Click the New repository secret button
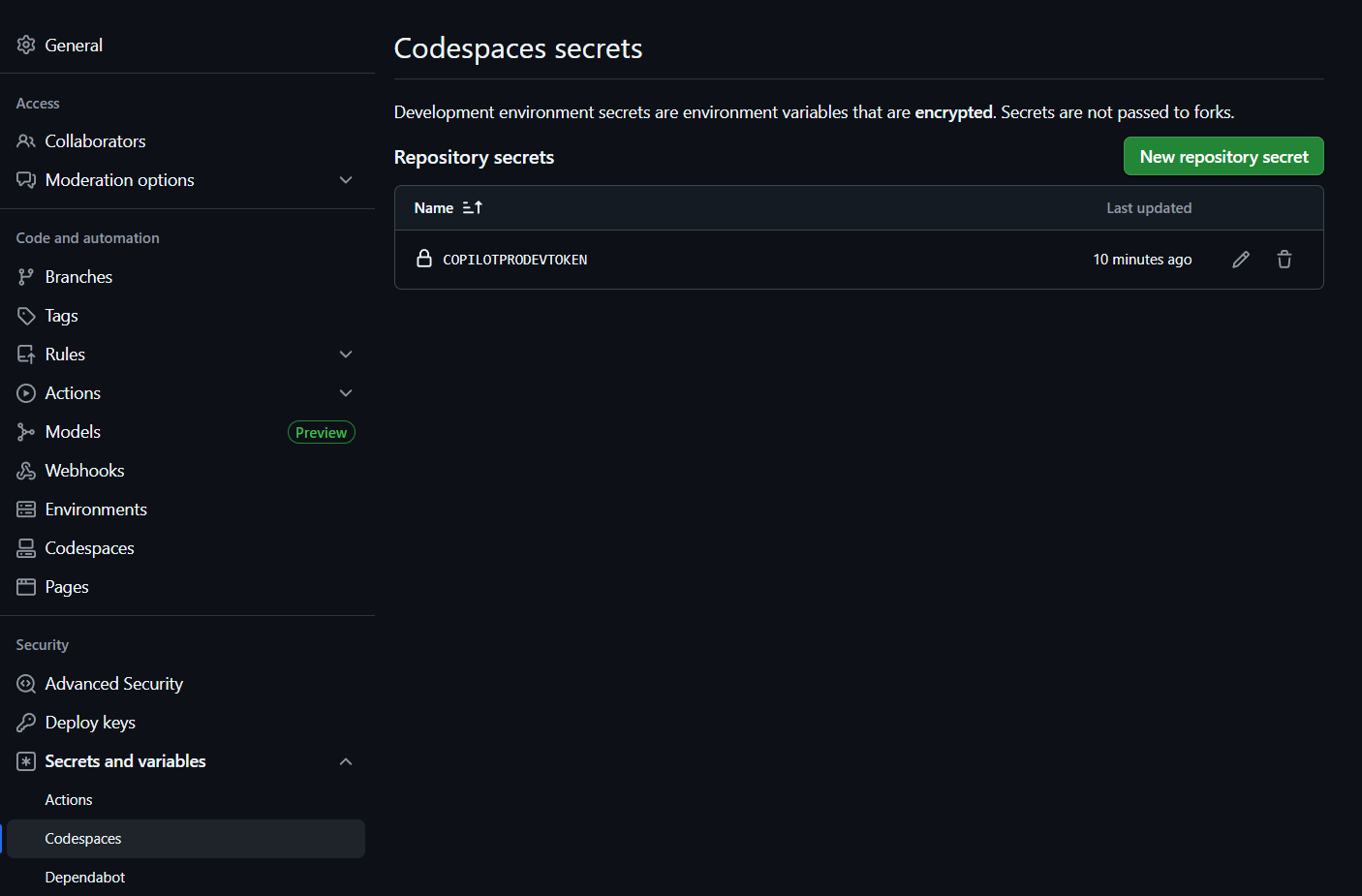Screen dimensions: 1362x896 coord(1223,156)
